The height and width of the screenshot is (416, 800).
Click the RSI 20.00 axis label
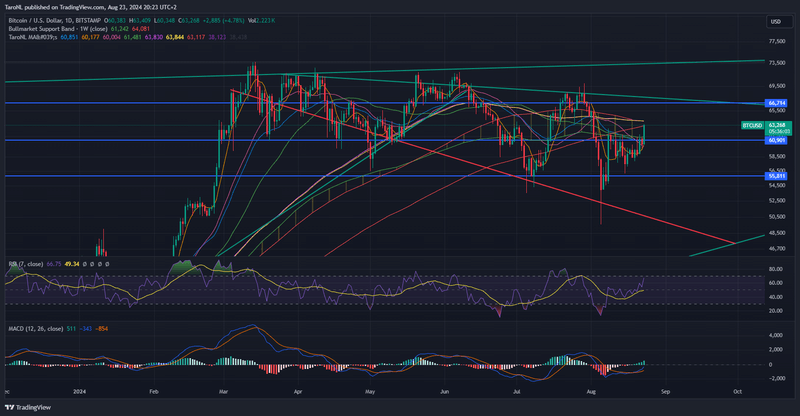[x=776, y=310]
